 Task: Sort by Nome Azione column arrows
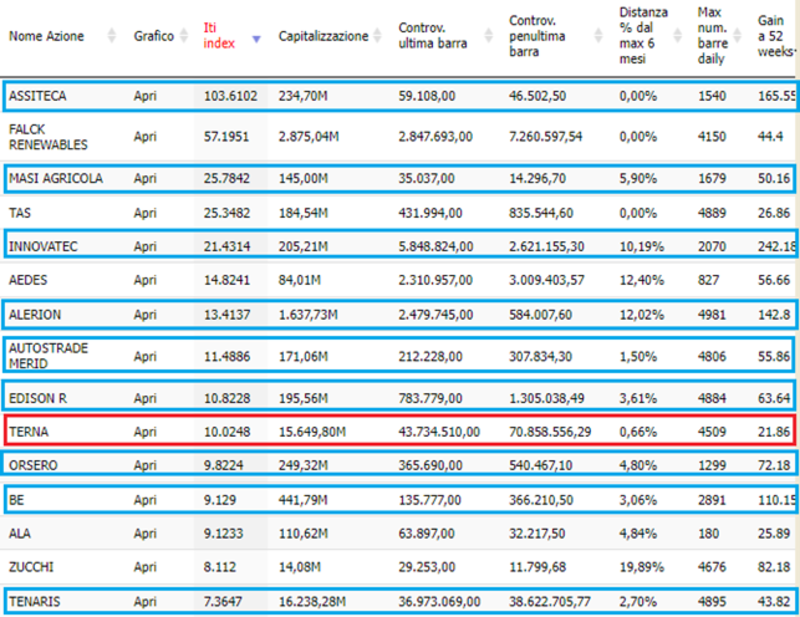111,36
